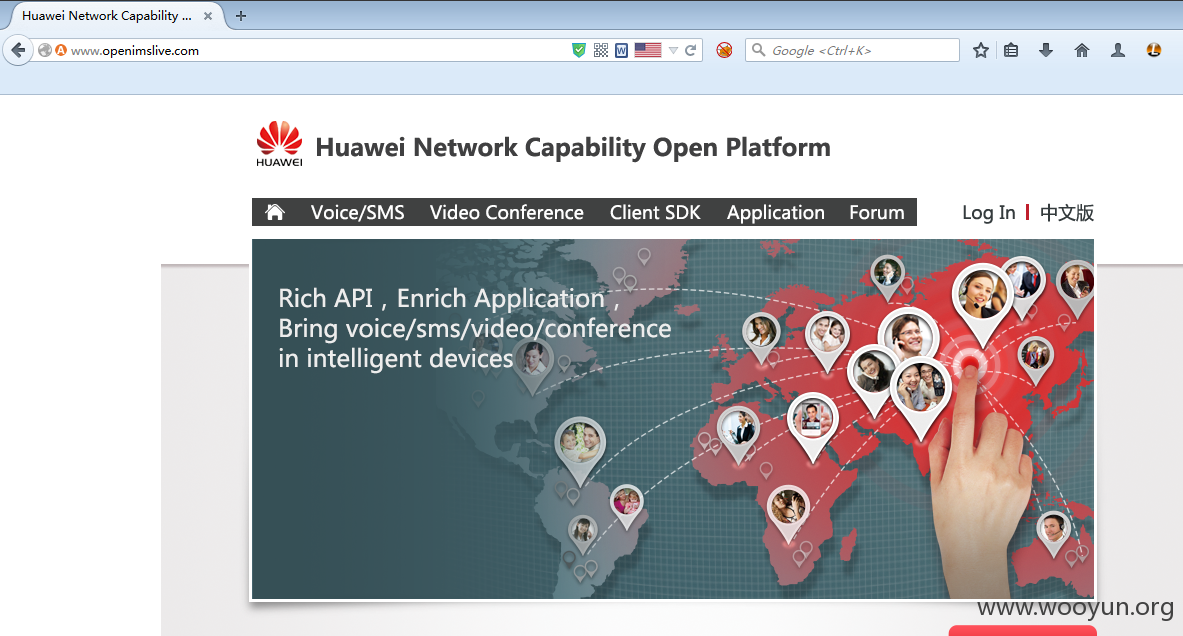Open the Video Conference menu item
The height and width of the screenshot is (636, 1183).
coord(507,213)
